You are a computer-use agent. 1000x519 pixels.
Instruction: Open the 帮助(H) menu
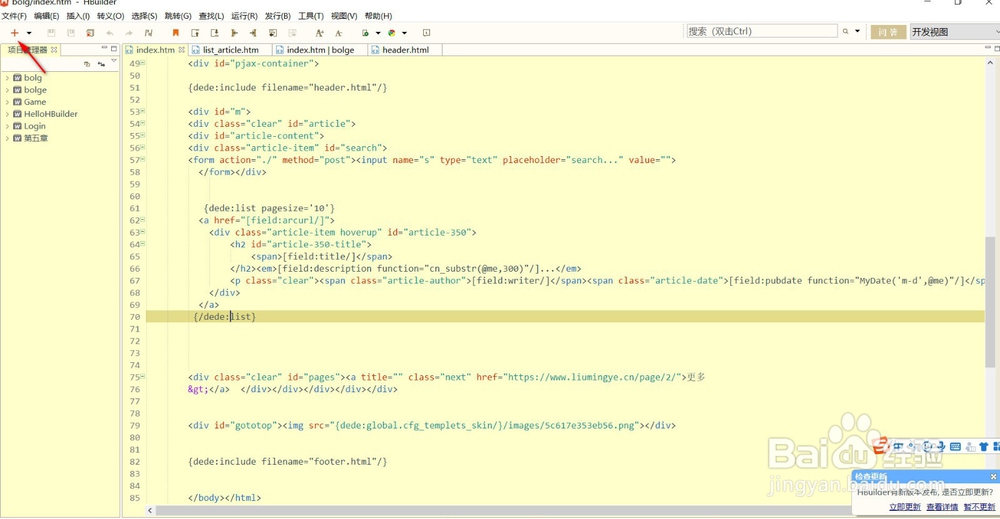tap(378, 16)
